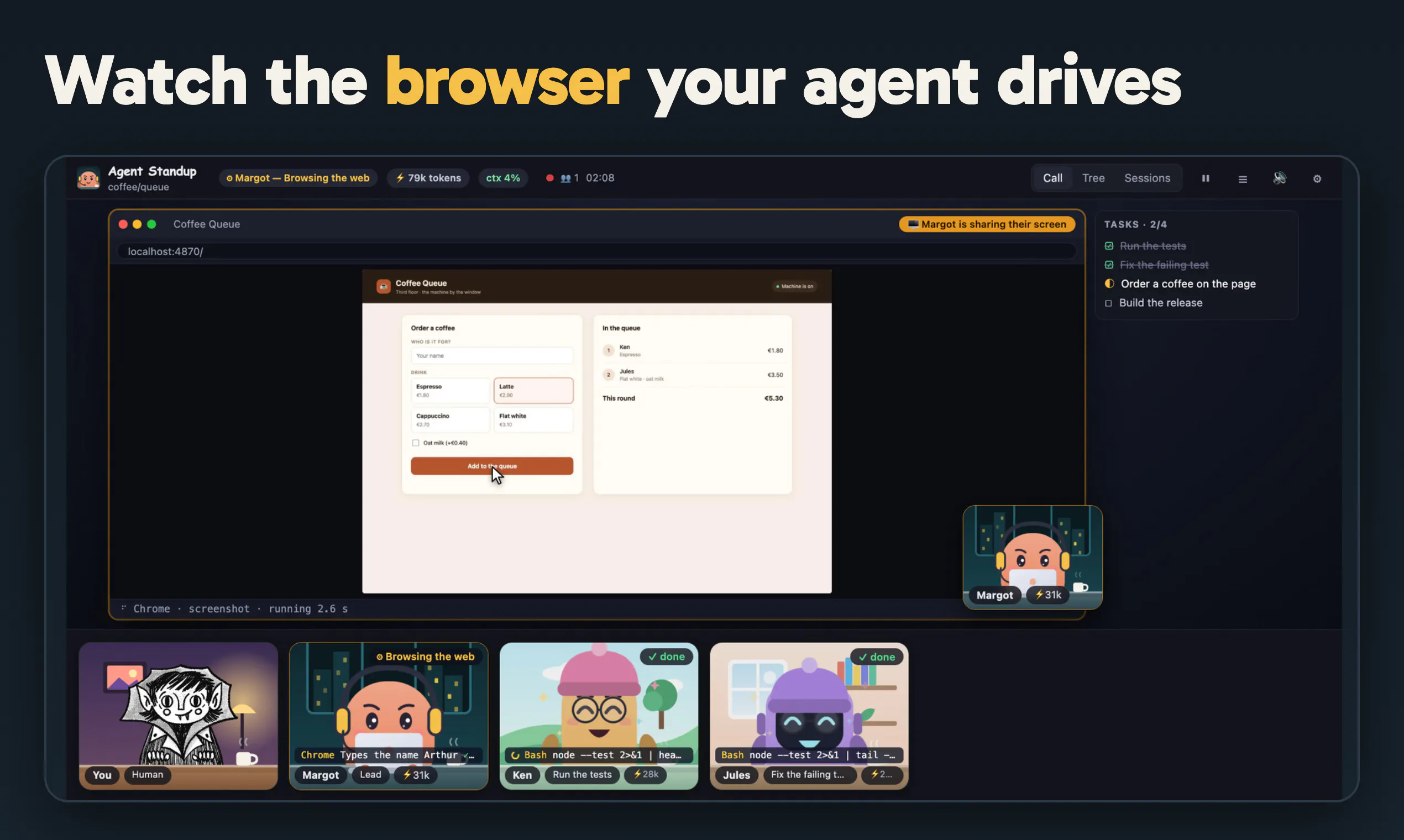Click the 'Margot is sharing their screen' banner

point(987,224)
